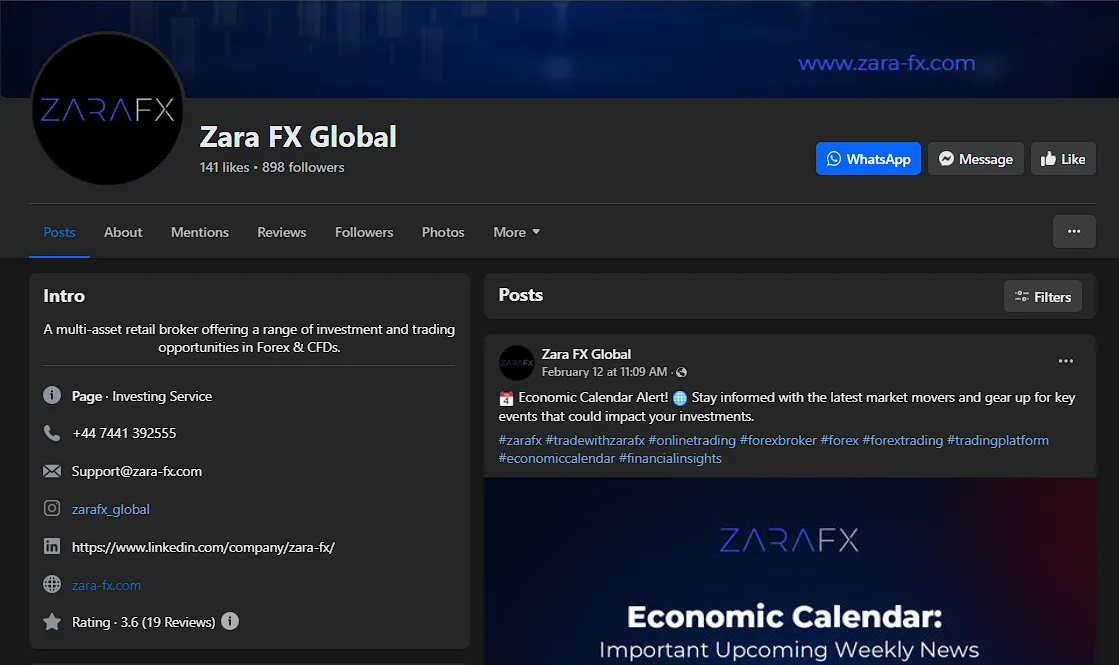
Task: Open the #zarafx hashtag
Action: click(x=520, y=440)
